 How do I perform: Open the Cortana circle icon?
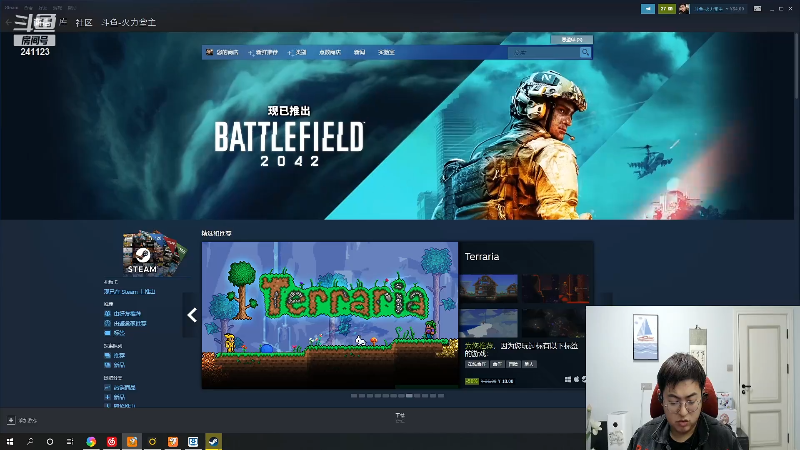click(49, 441)
